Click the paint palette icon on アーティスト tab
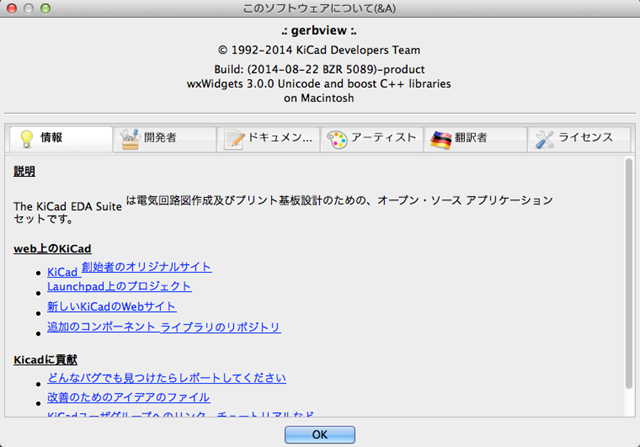640x447 pixels. [x=337, y=140]
